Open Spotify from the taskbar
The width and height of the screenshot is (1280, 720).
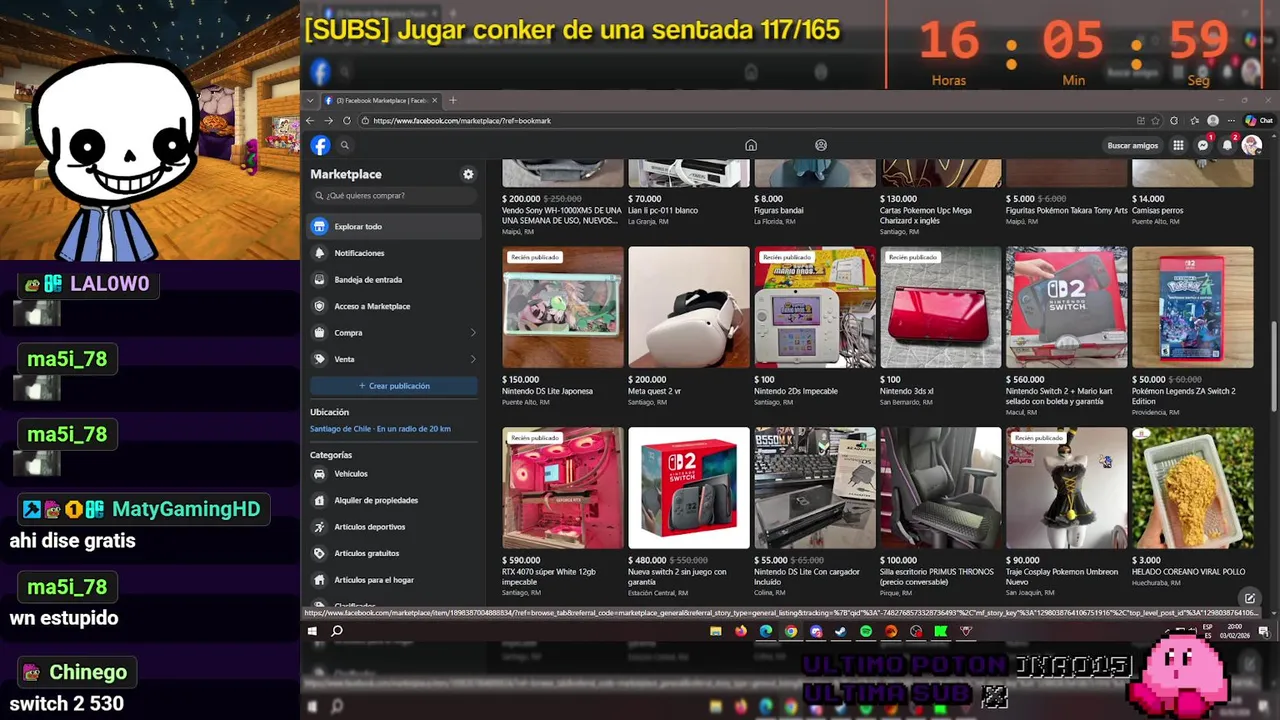click(x=866, y=631)
